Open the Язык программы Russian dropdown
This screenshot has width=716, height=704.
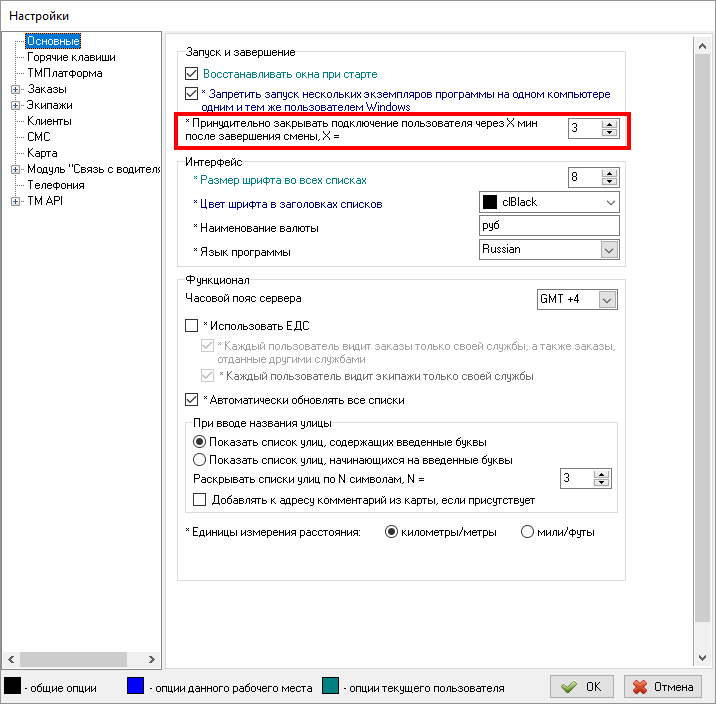[609, 250]
